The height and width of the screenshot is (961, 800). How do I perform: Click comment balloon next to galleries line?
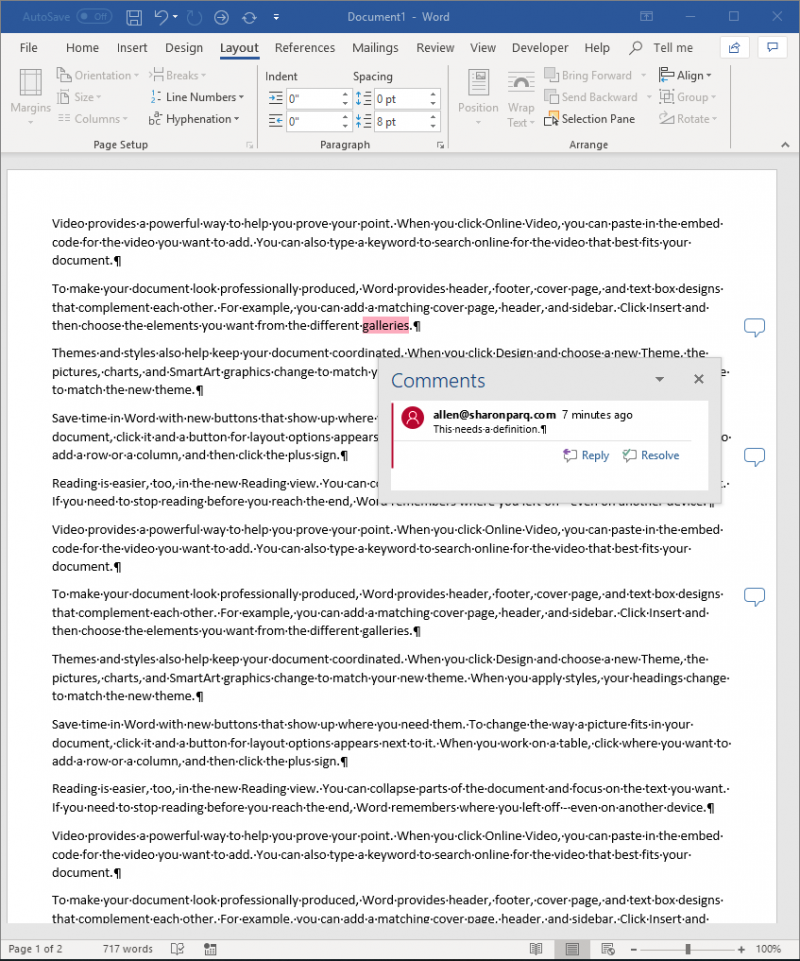[755, 327]
